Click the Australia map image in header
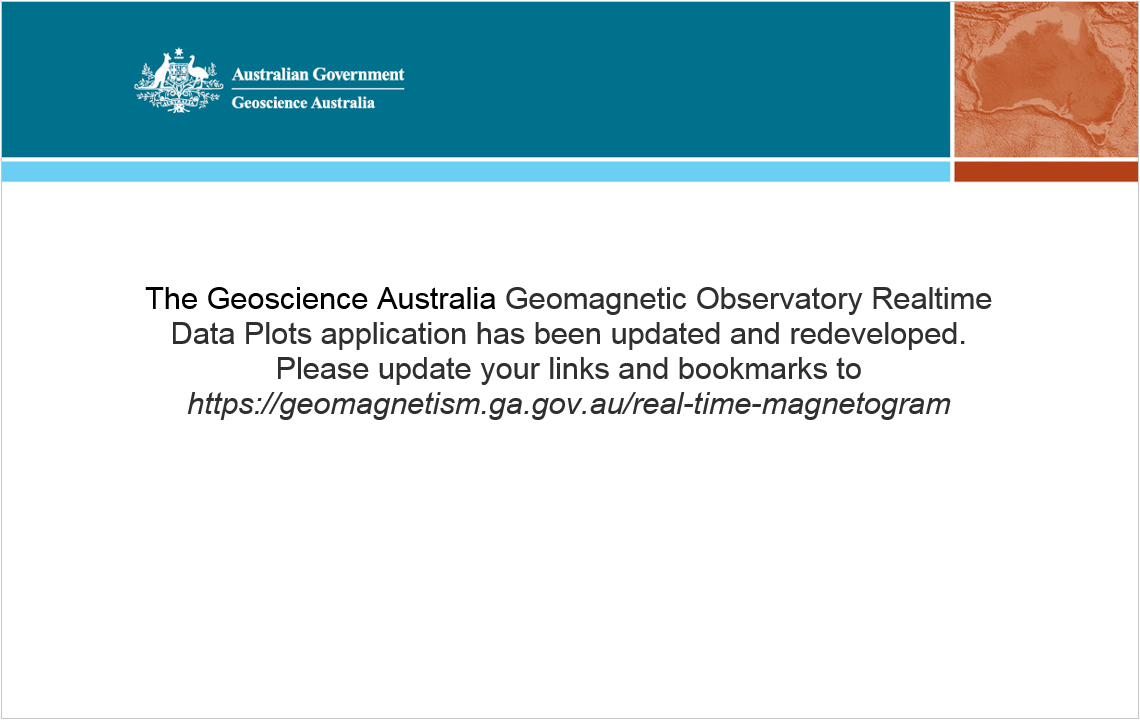This screenshot has width=1140, height=720. coord(1046,79)
